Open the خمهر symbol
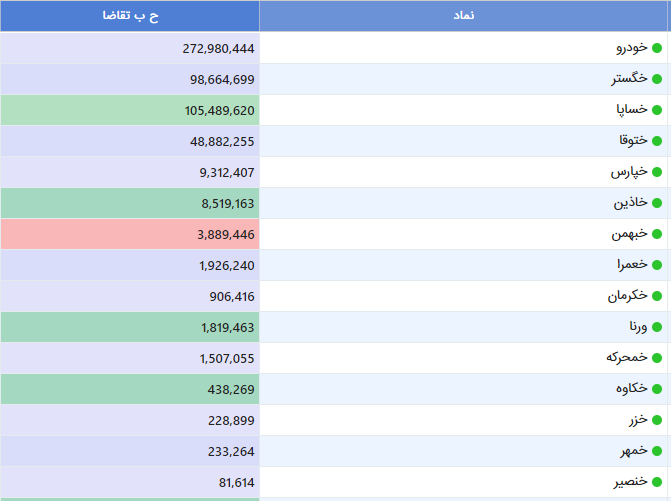 (x=634, y=451)
